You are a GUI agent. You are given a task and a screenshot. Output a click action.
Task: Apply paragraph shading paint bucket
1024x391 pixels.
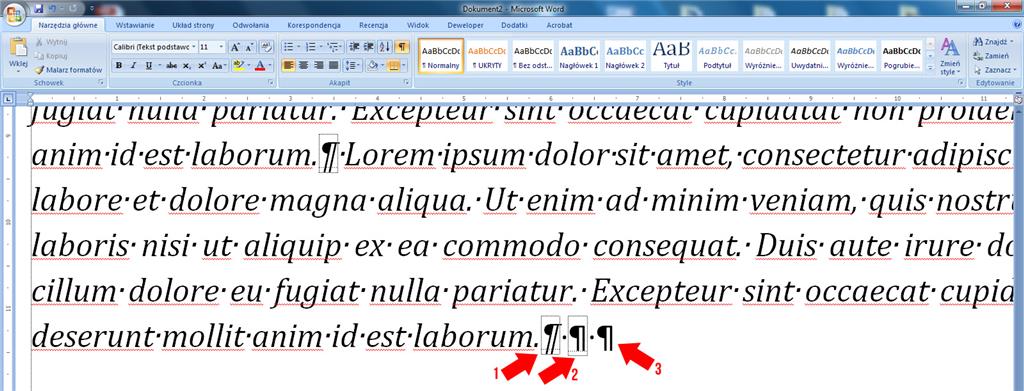click(x=372, y=65)
